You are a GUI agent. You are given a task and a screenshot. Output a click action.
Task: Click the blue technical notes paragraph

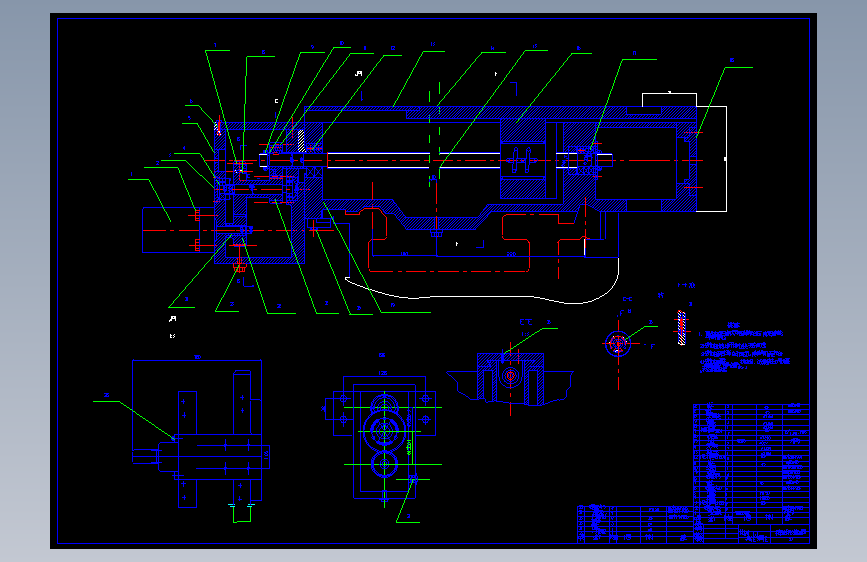pyautogui.click(x=744, y=348)
